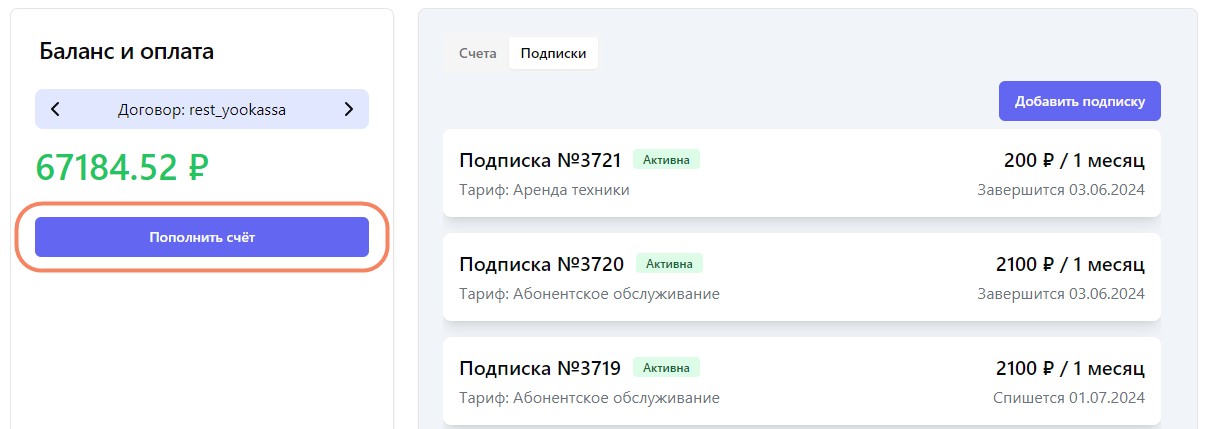This screenshot has width=1205, height=429.
Task: Click the Активна badge on subscription №3720
Action: [669, 263]
